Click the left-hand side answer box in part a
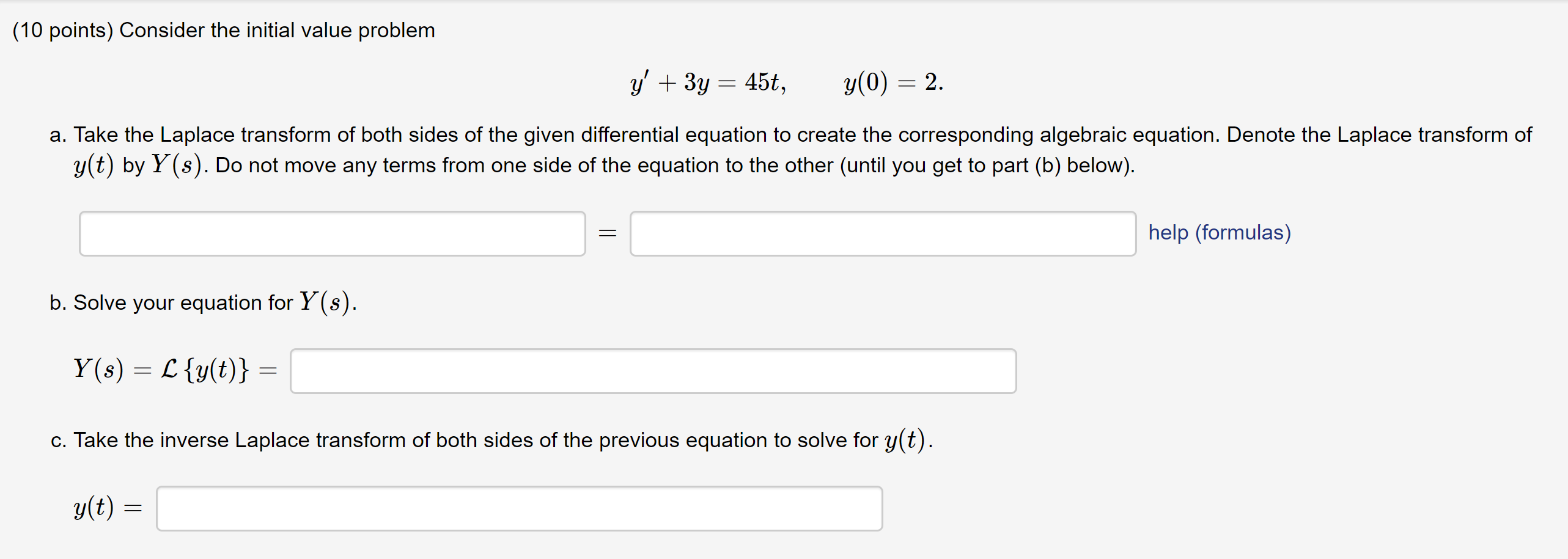 tap(332, 233)
